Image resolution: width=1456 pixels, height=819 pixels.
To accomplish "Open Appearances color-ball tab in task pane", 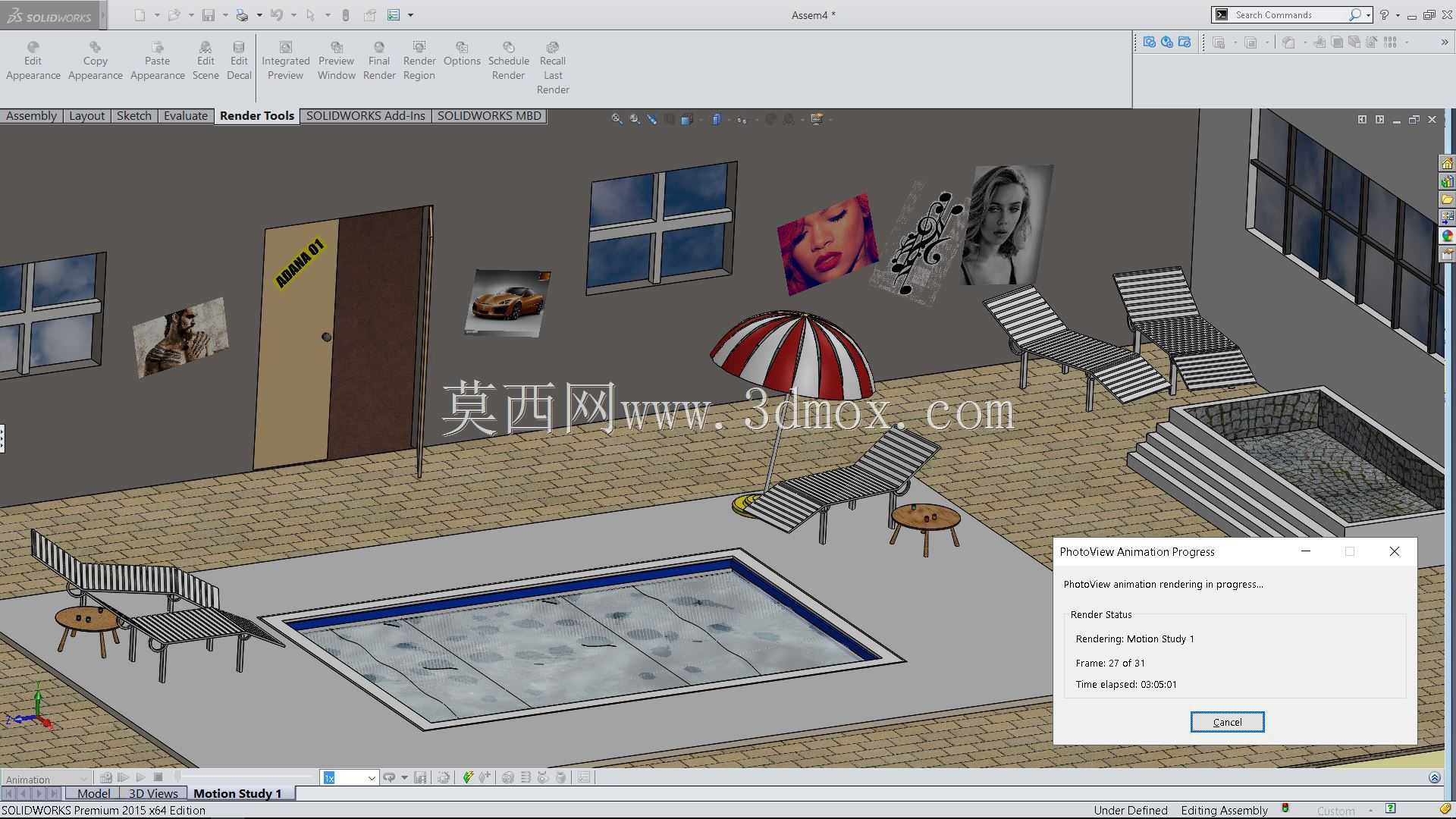I will tap(1447, 236).
